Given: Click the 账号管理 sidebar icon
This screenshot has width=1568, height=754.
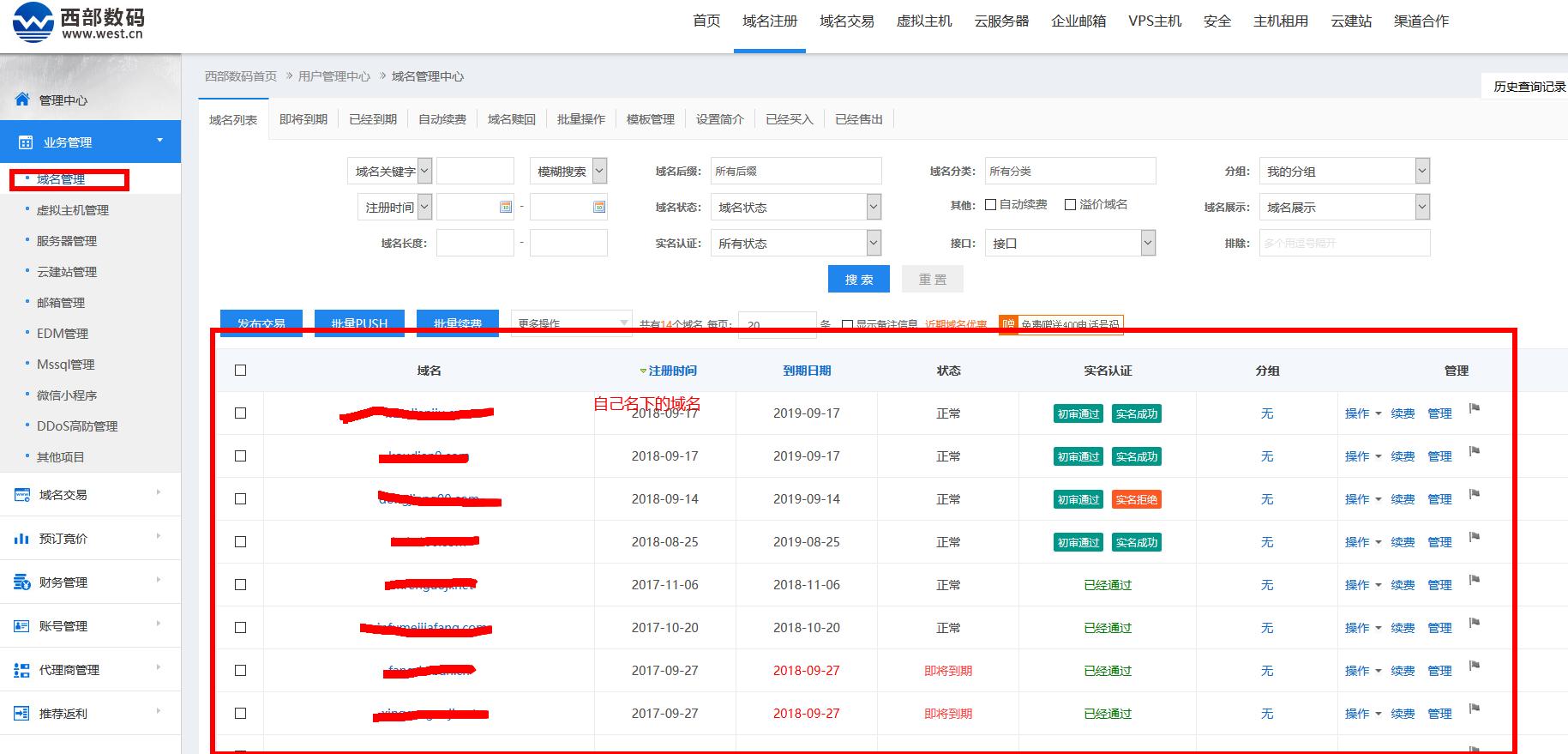Looking at the screenshot, I should coord(22,626).
